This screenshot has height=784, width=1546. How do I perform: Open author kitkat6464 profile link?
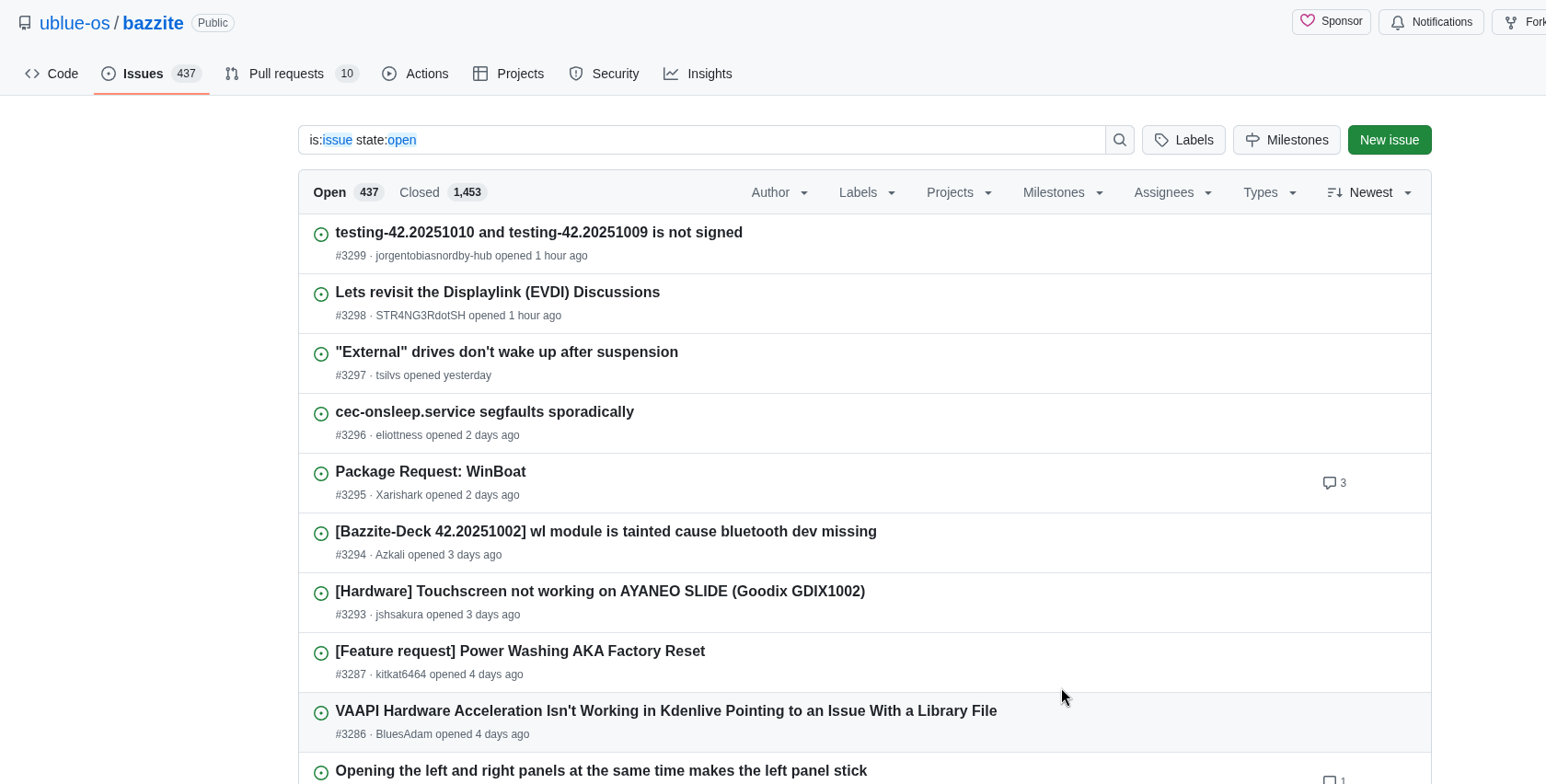(x=401, y=674)
